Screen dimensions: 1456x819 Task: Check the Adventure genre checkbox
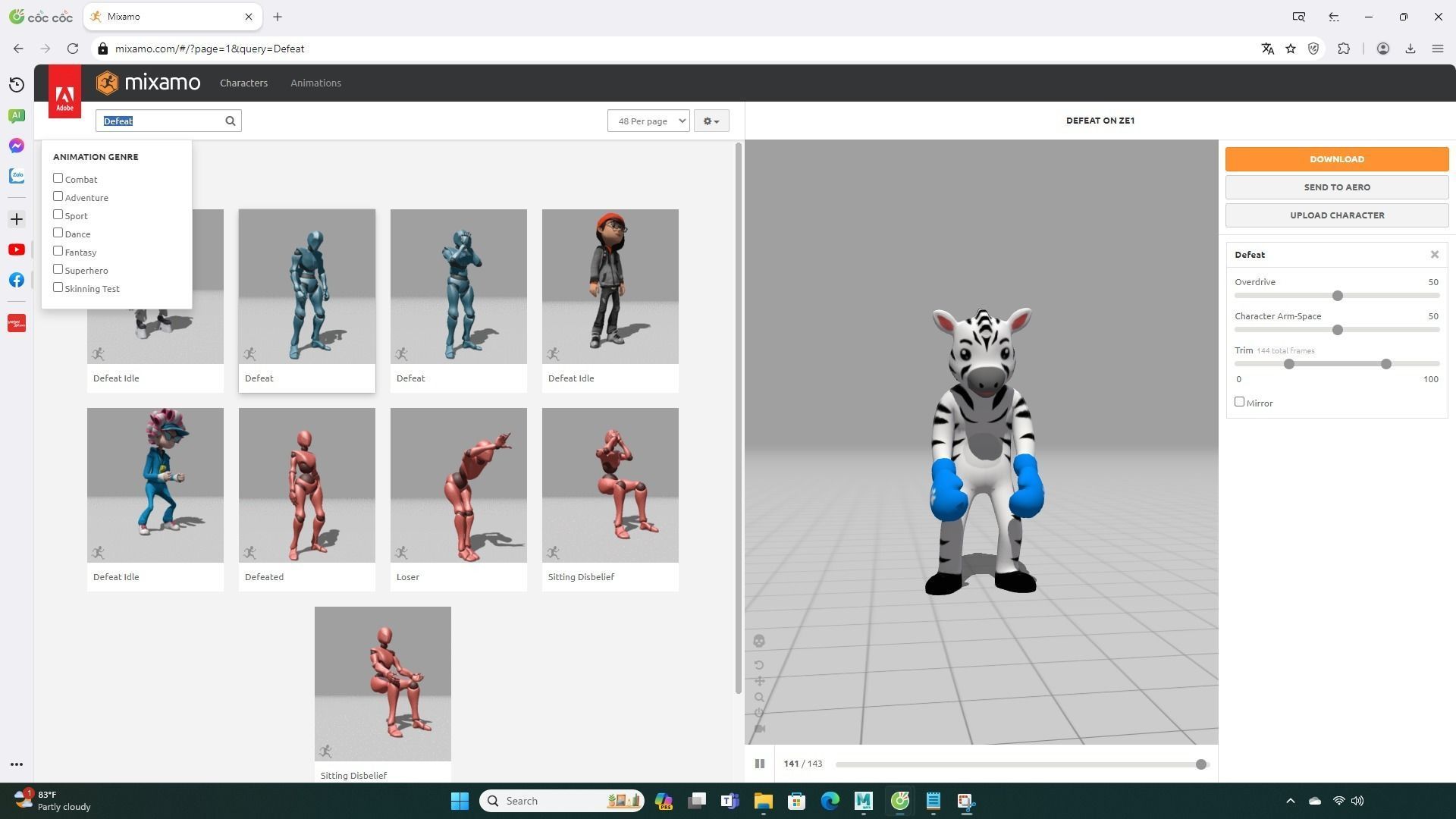pos(58,196)
